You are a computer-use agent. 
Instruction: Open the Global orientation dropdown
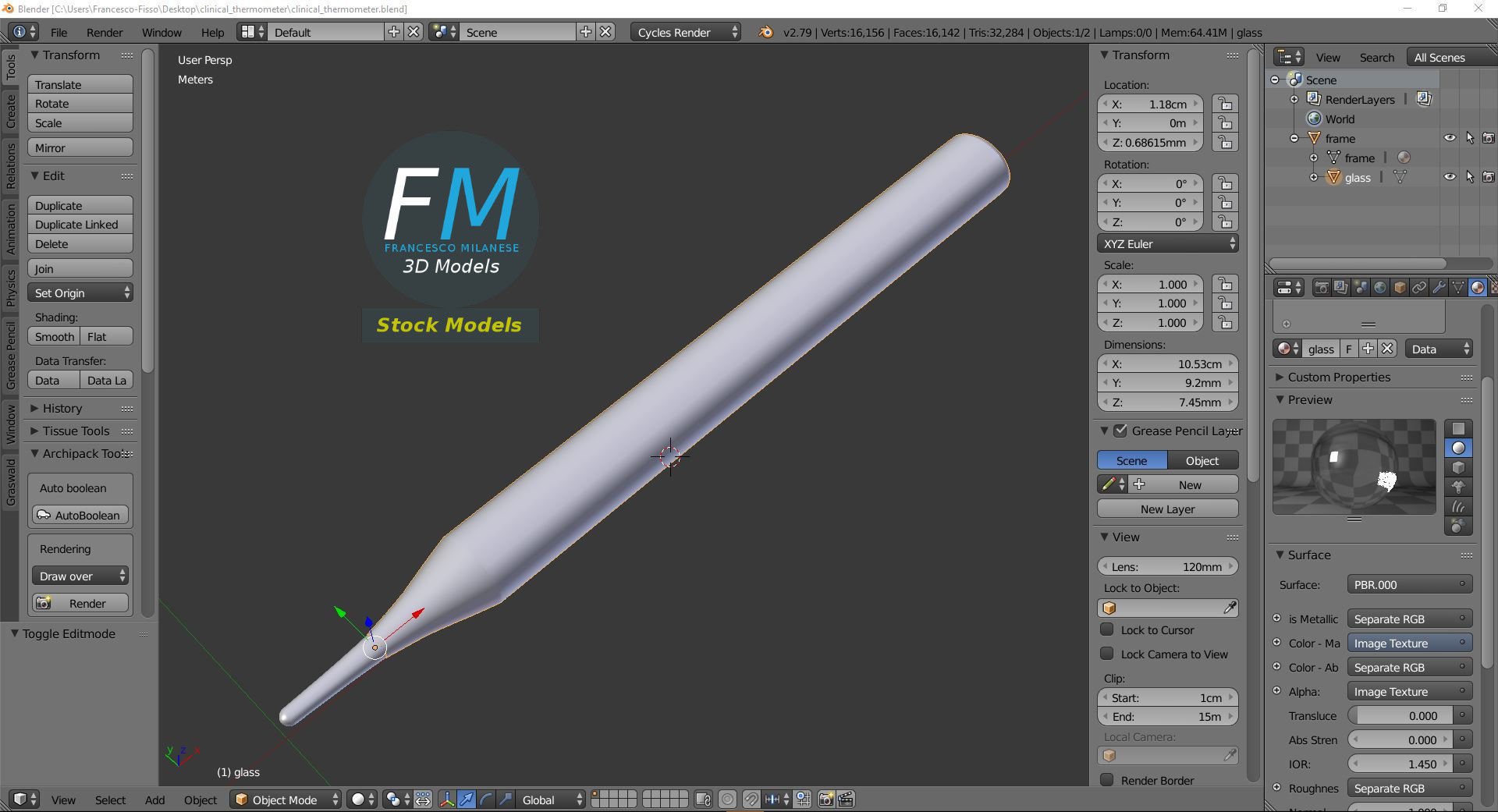click(x=551, y=800)
